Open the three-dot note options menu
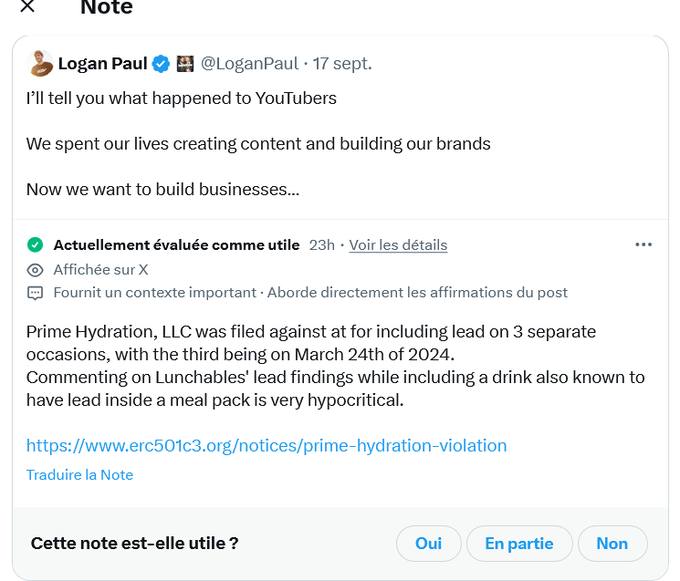 point(644,245)
